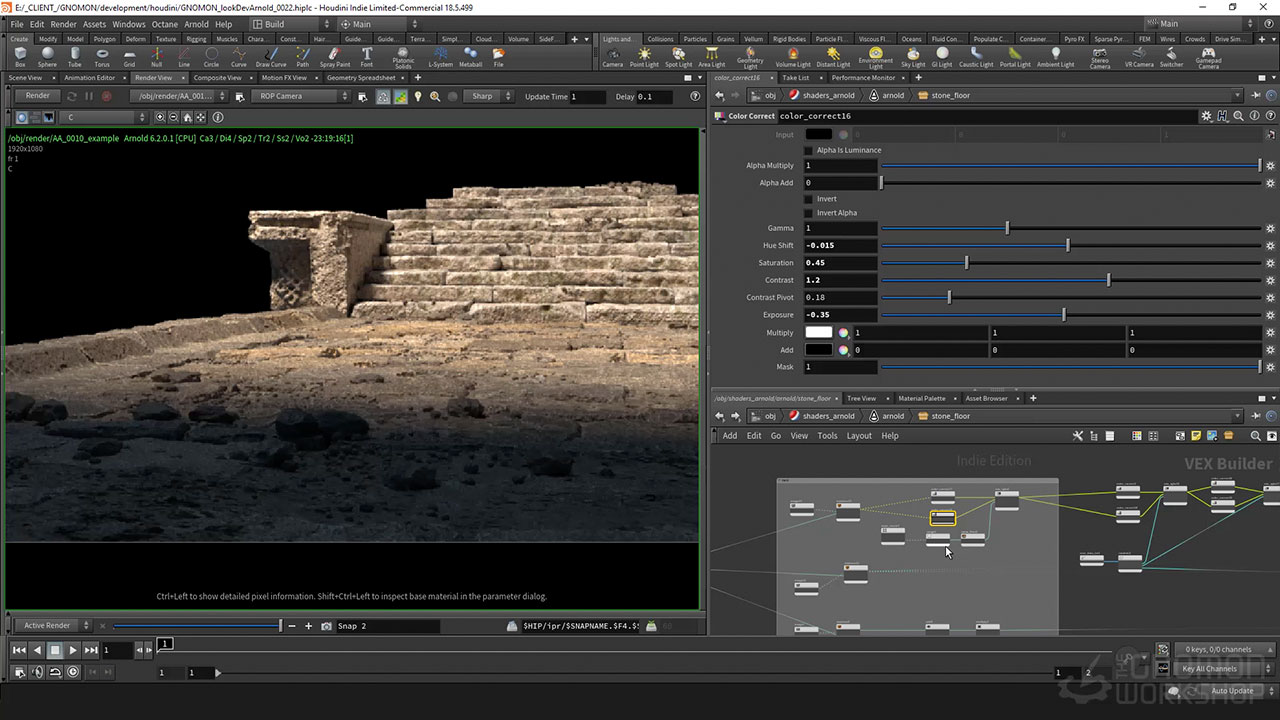Play the timeline forward

click(x=73, y=650)
